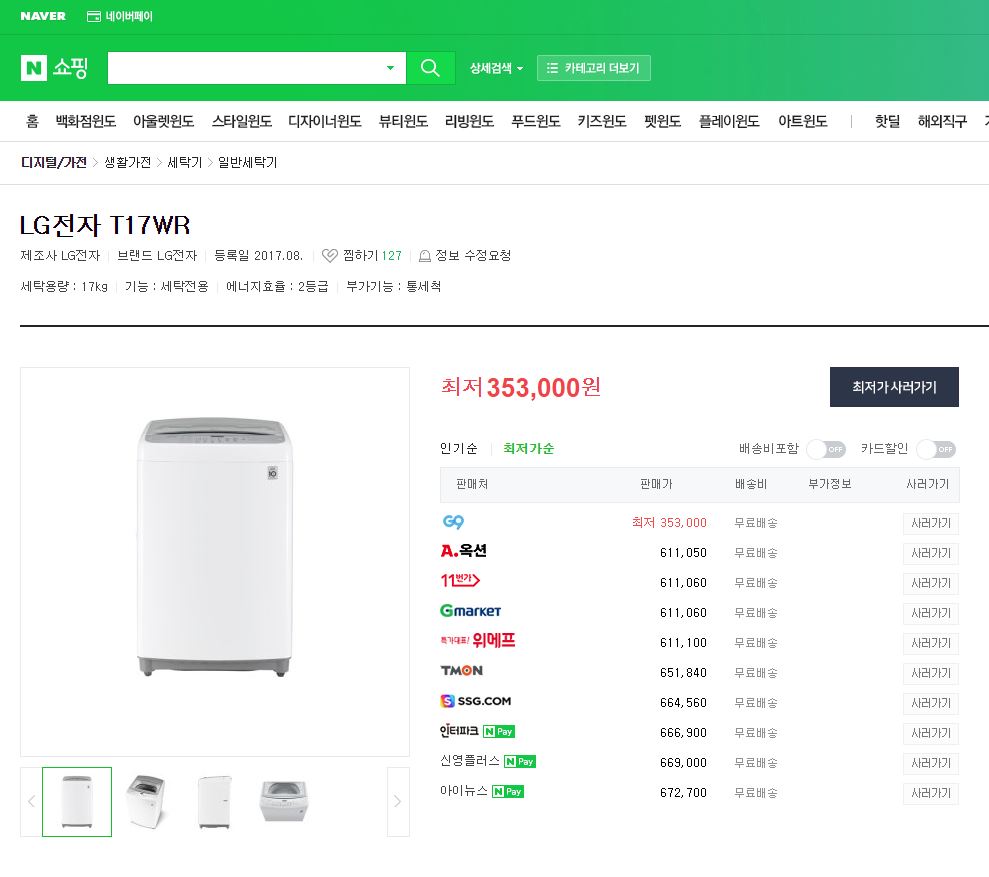Open the Gmarket seller logo

click(470, 611)
